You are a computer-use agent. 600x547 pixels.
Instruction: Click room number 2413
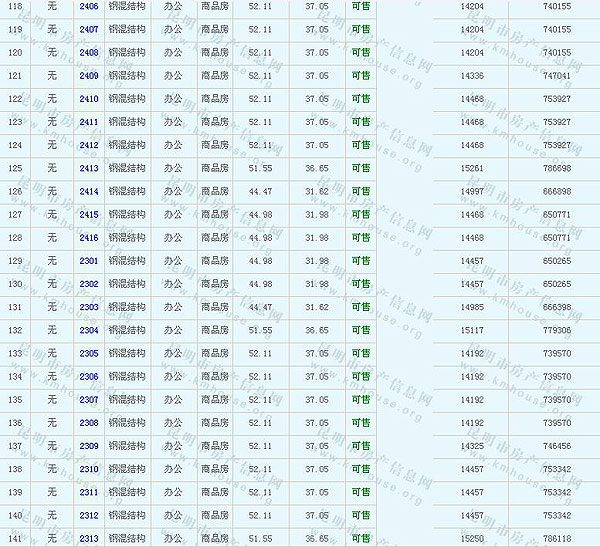pyautogui.click(x=89, y=168)
